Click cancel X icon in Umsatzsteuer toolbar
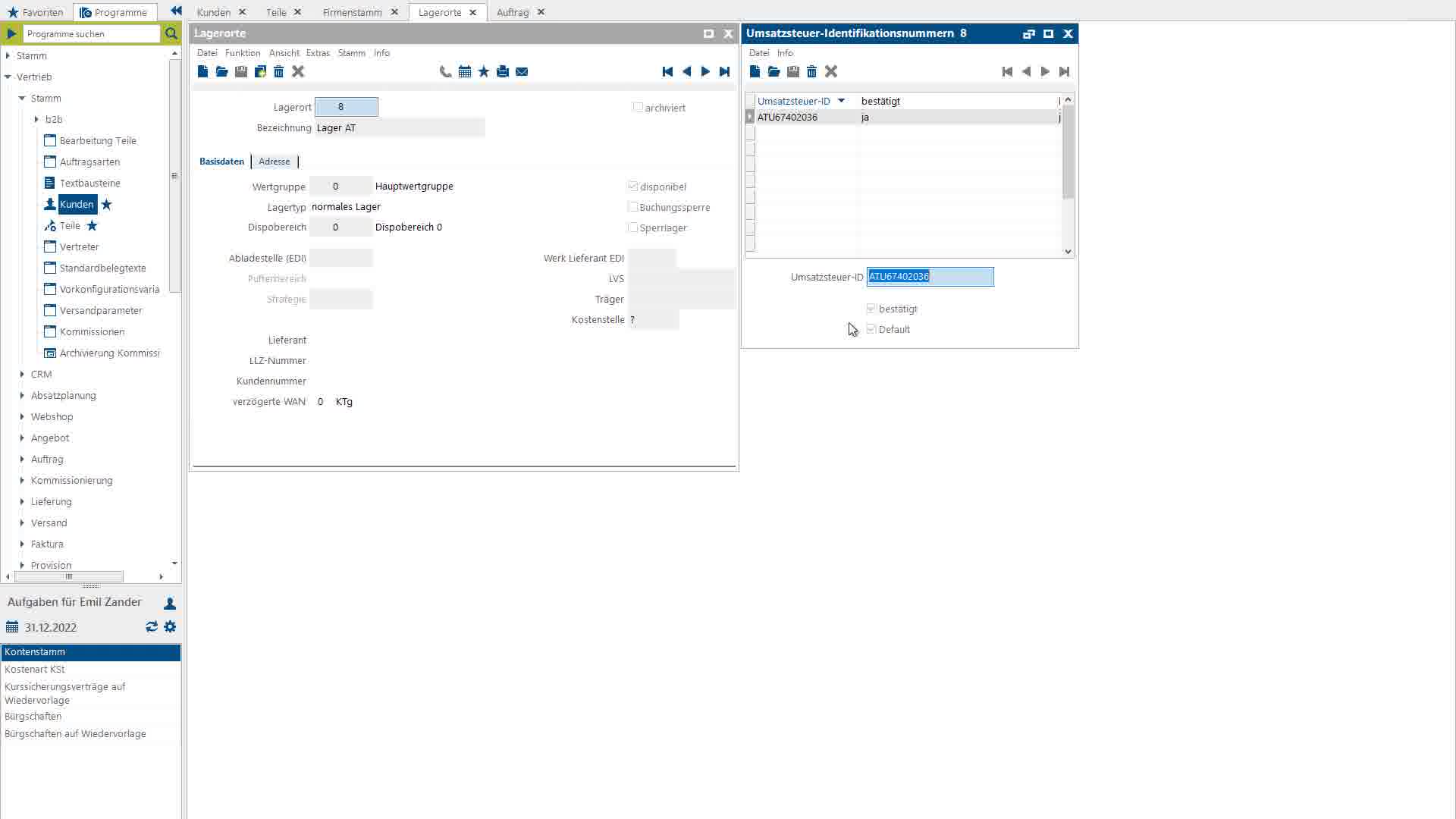The height and width of the screenshot is (819, 1456). [x=831, y=71]
